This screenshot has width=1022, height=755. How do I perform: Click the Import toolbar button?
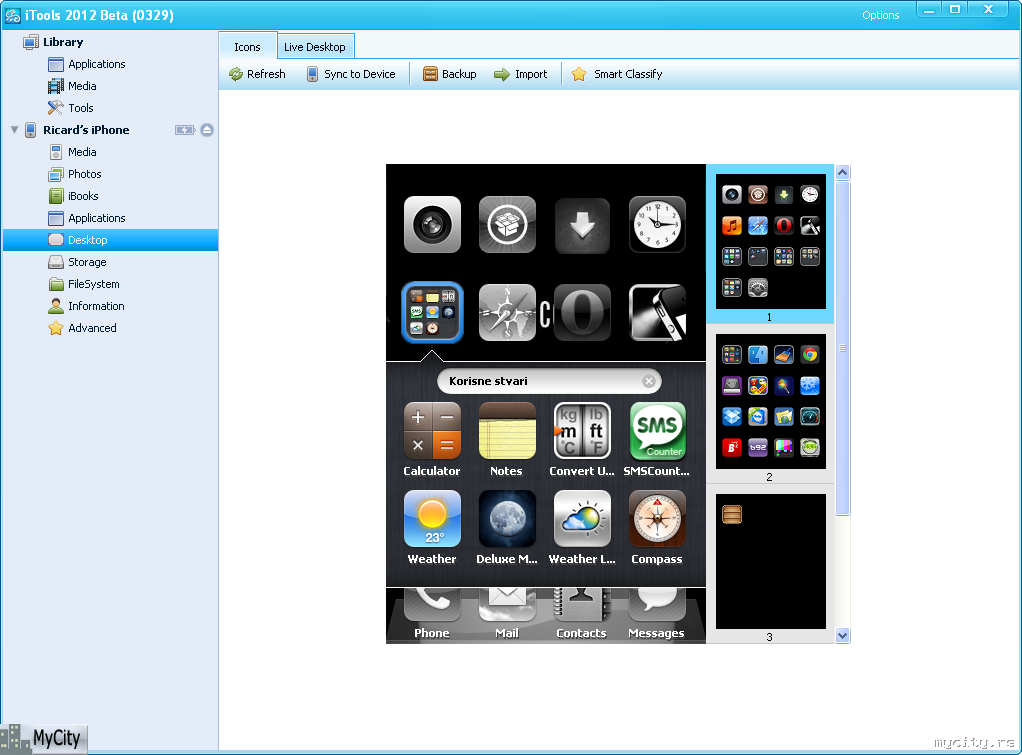click(x=520, y=74)
